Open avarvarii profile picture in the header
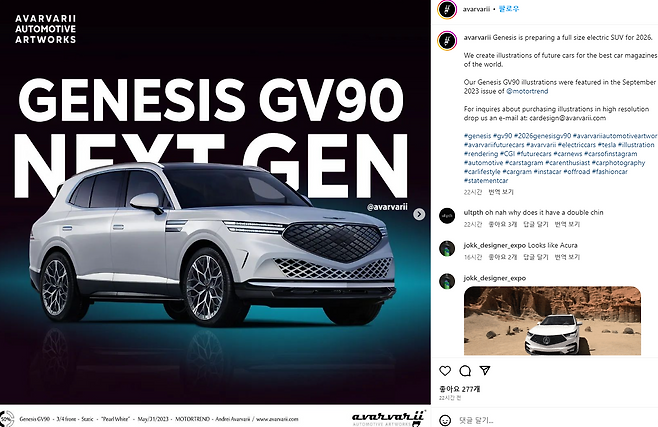658x427 pixels. (447, 9)
